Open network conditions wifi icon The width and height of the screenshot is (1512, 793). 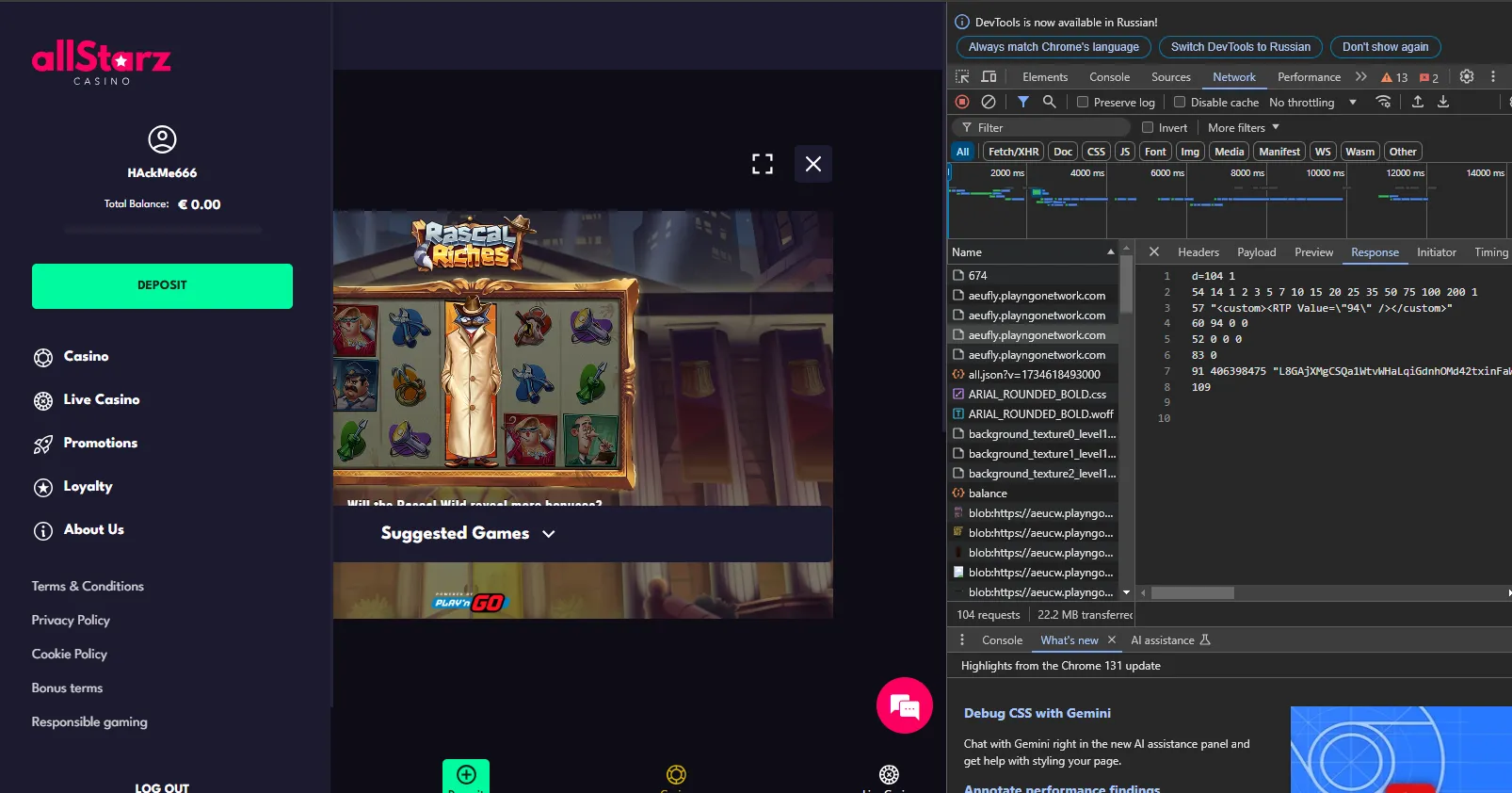coord(1383,102)
